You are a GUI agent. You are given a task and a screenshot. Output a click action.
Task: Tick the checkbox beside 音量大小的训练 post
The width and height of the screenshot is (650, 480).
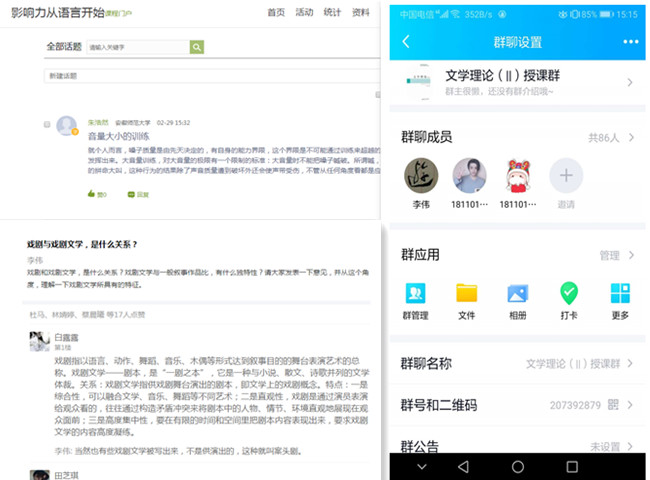point(48,124)
